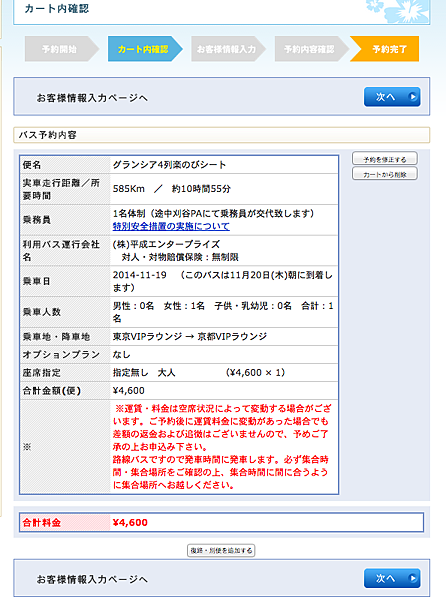Click (株)平成エンタープライズ company name
446x600 pixels.
(x=166, y=245)
